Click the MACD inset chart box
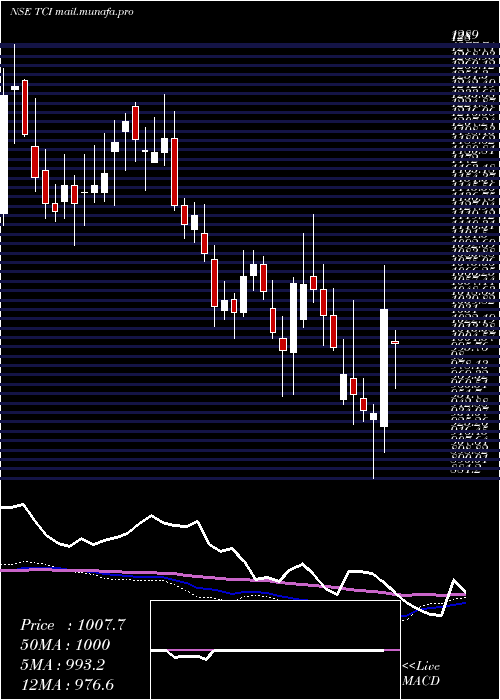 (275, 650)
